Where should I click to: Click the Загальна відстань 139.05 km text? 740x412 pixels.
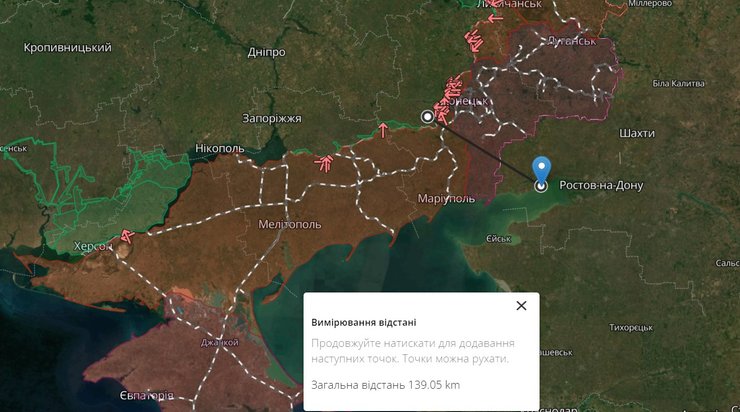386,385
